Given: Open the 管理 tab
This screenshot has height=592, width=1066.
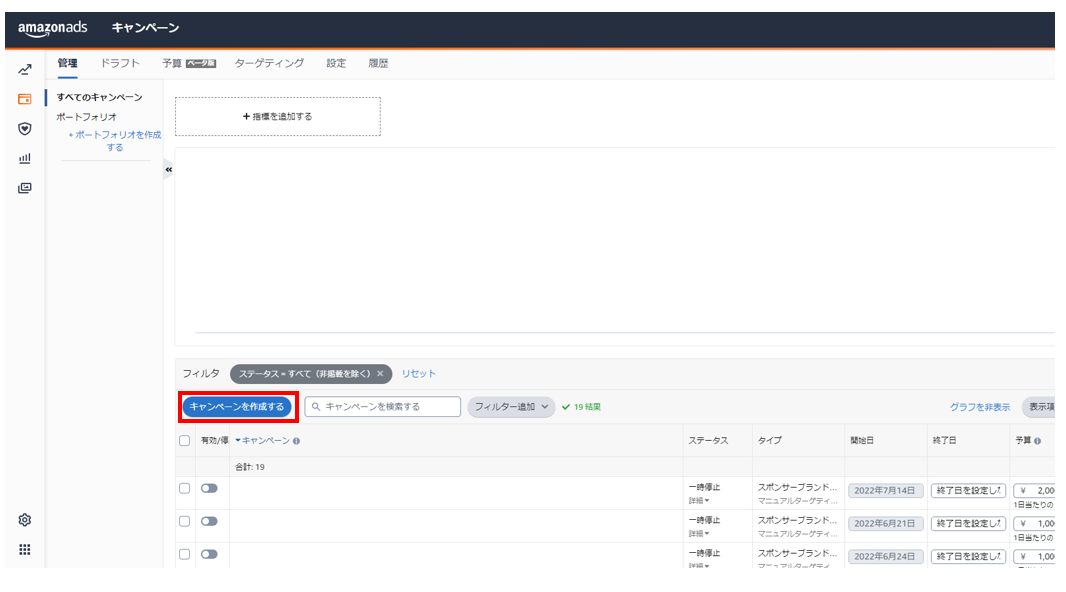Looking at the screenshot, I should click(67, 63).
